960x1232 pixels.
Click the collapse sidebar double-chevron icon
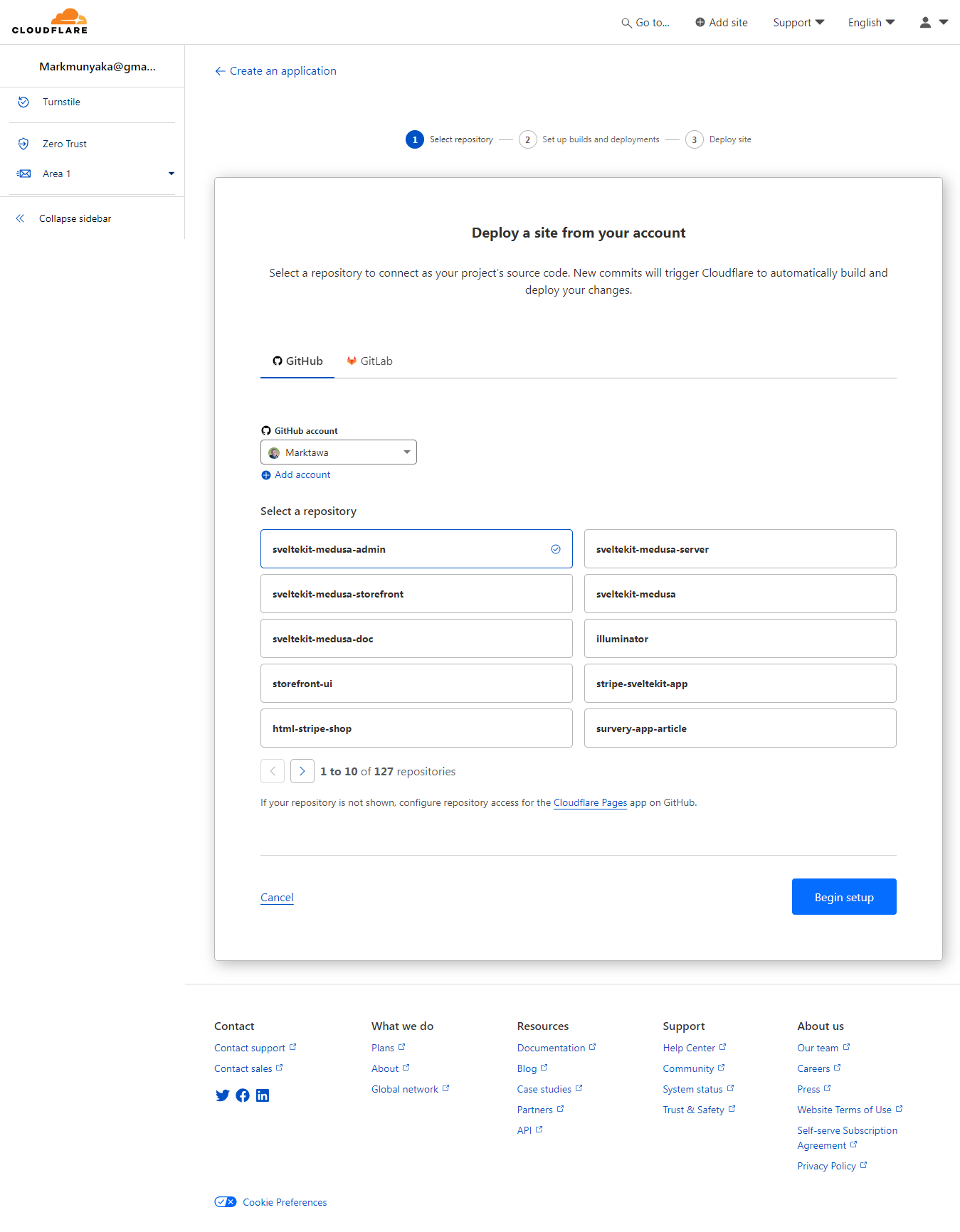(20, 218)
